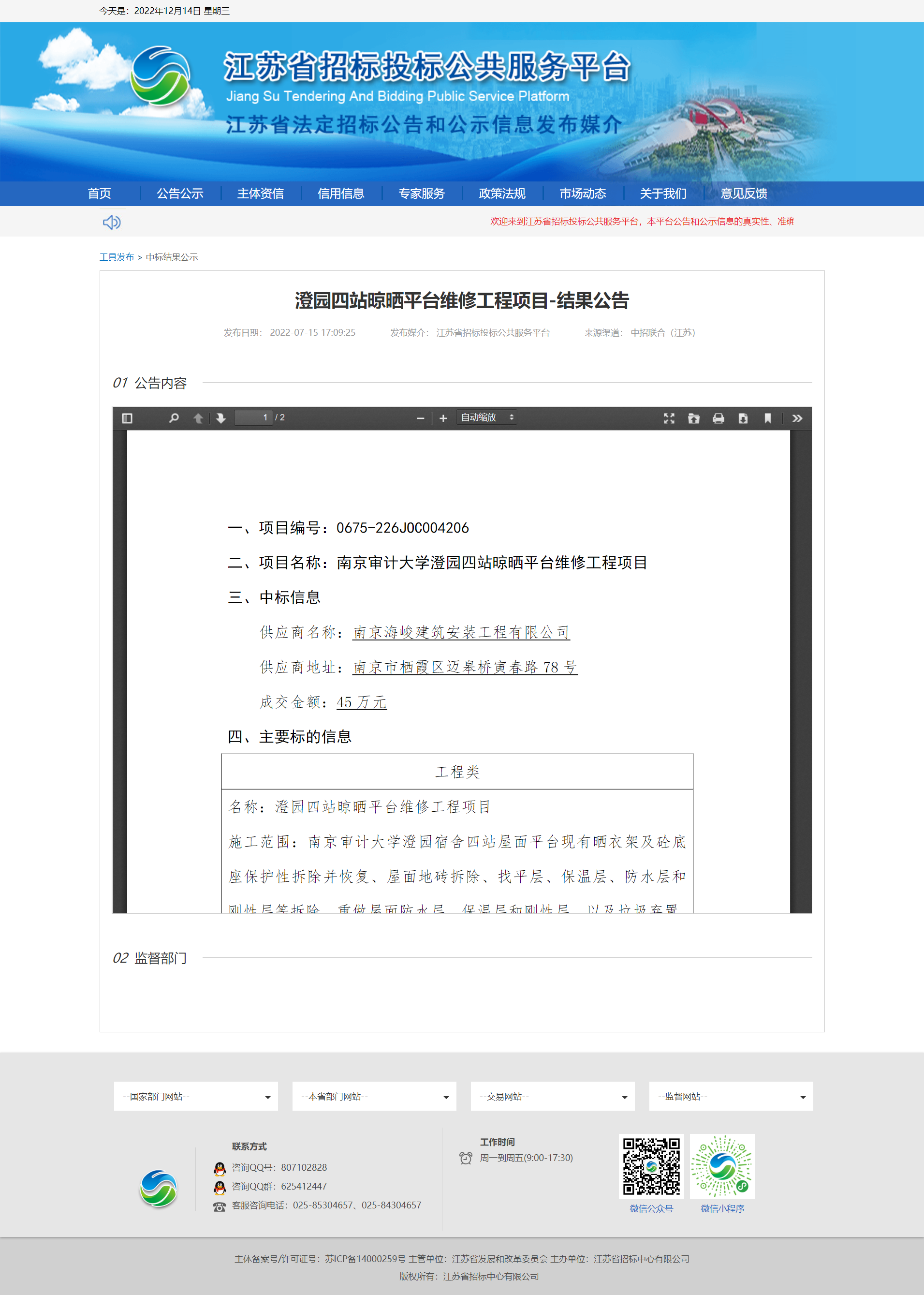Click the 工具发布 breadcrumb link
This screenshot has width=924, height=1295.
(117, 257)
